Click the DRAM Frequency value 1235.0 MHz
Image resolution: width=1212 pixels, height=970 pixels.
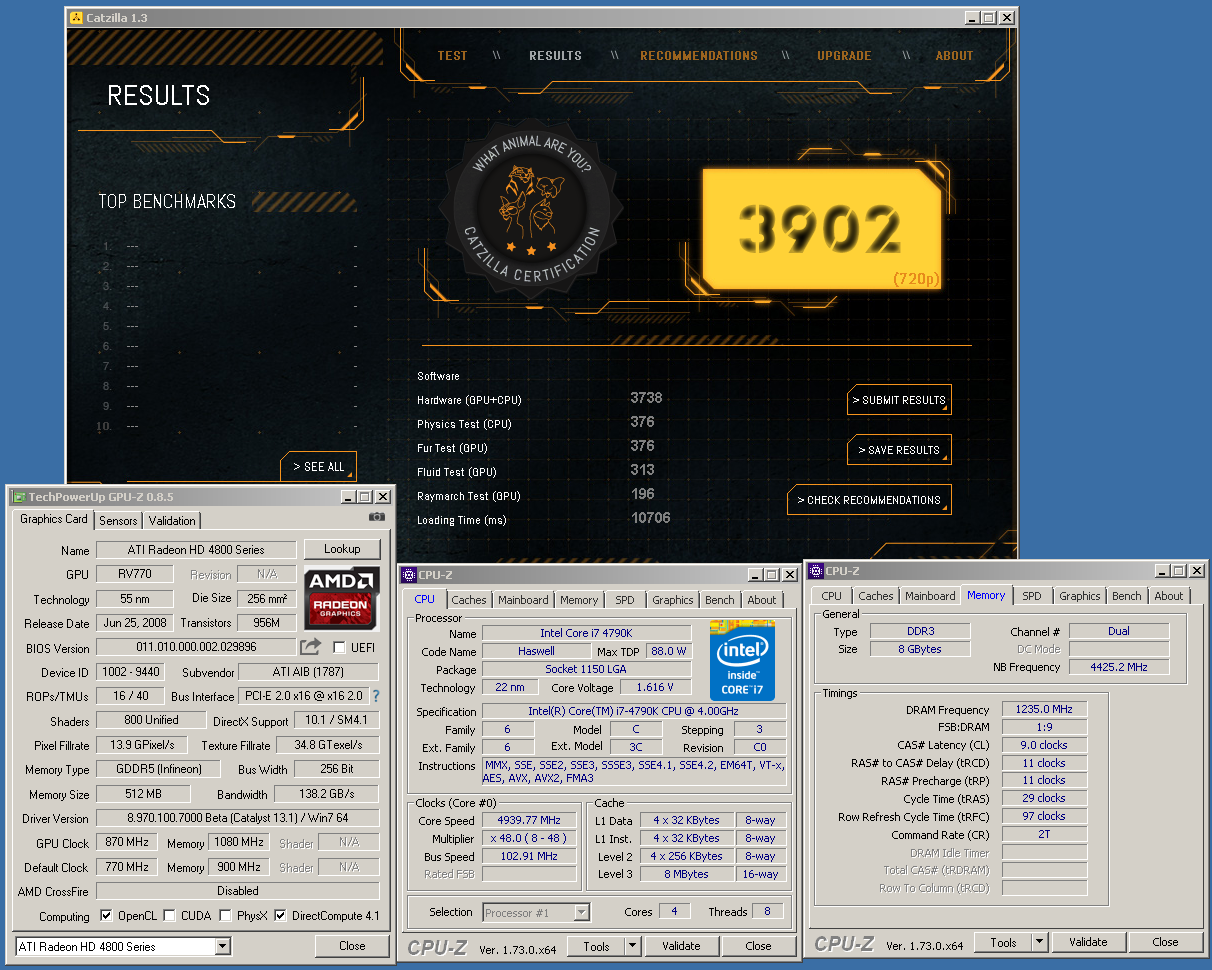[x=1044, y=710]
